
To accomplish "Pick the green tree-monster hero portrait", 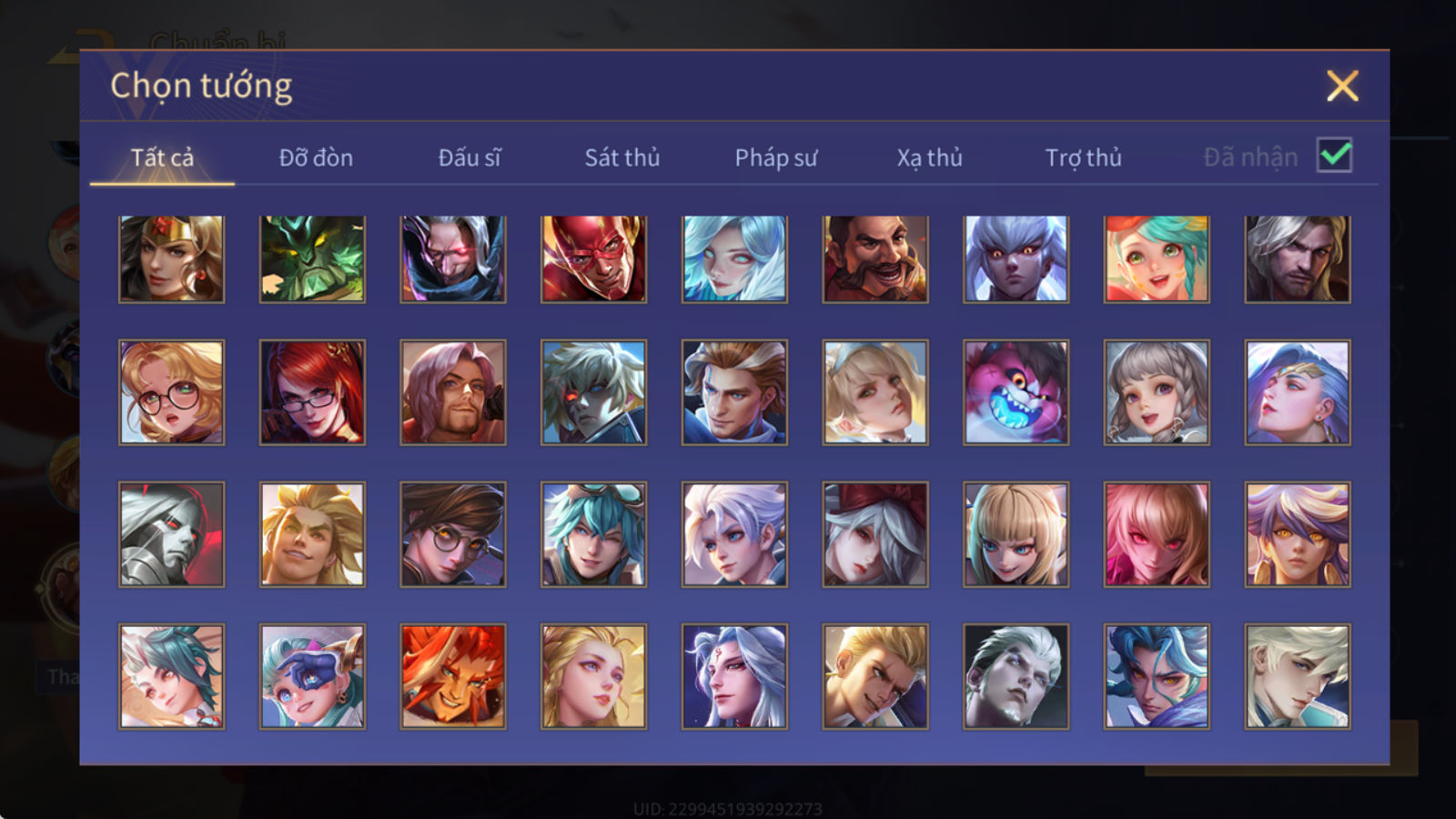I will pyautogui.click(x=312, y=259).
